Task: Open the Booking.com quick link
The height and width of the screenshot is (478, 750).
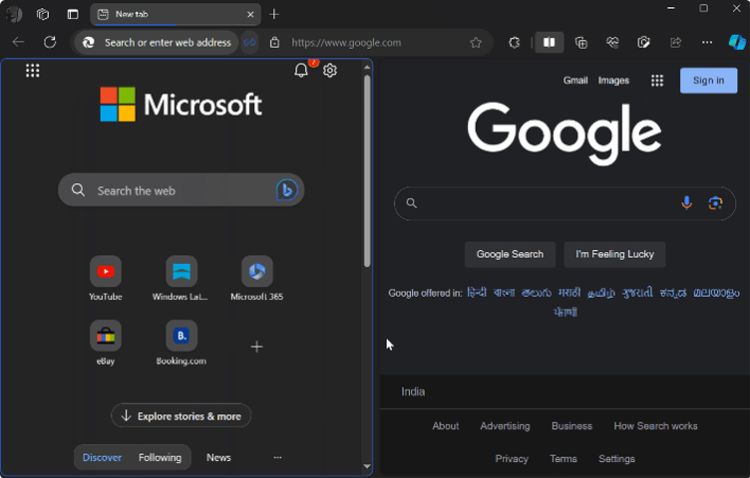Action: click(x=181, y=343)
